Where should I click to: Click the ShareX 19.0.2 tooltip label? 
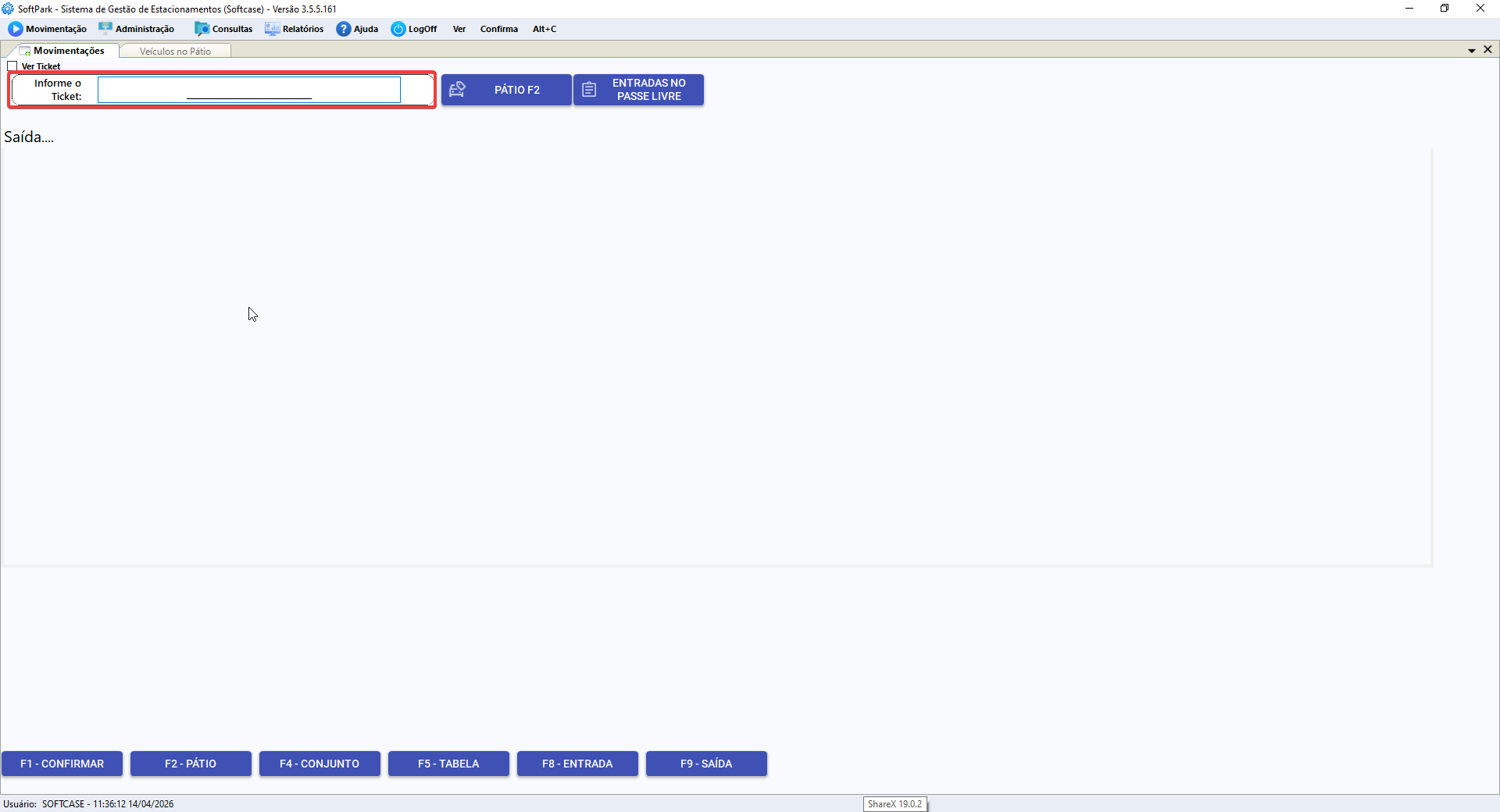[x=895, y=804]
